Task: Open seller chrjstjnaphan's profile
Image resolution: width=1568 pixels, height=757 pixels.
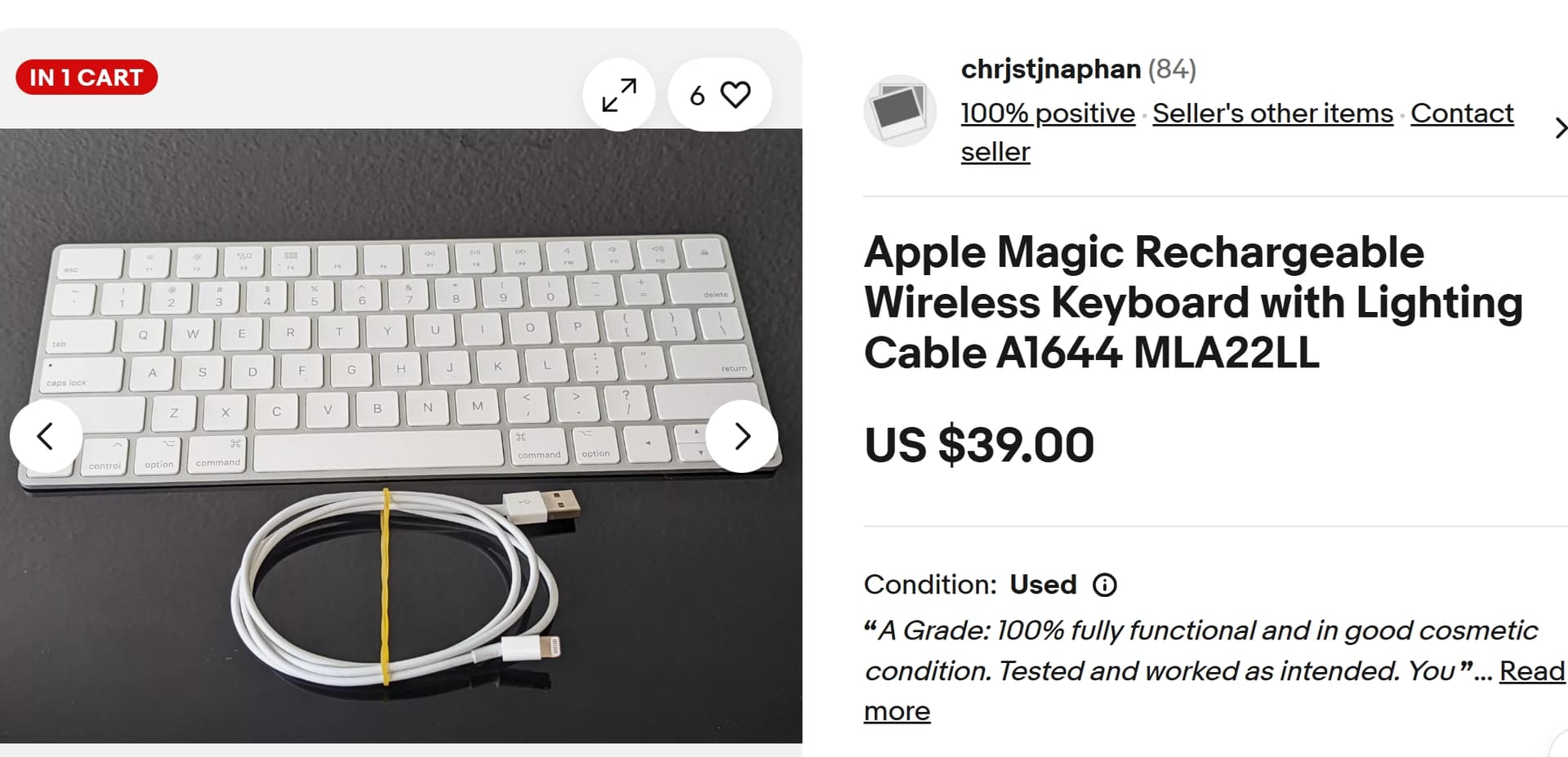Action: pos(1050,69)
